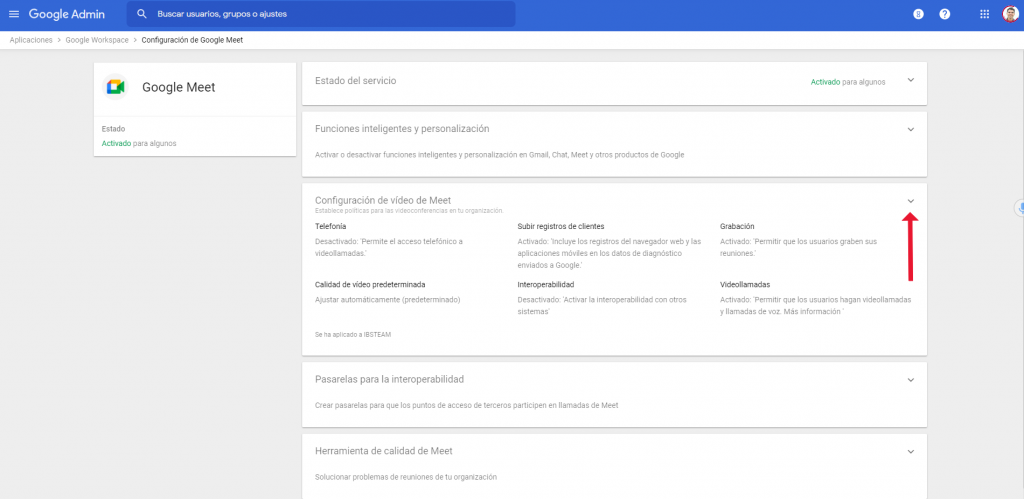
Task: Open the account status hourglass icon
Action: click(918, 14)
